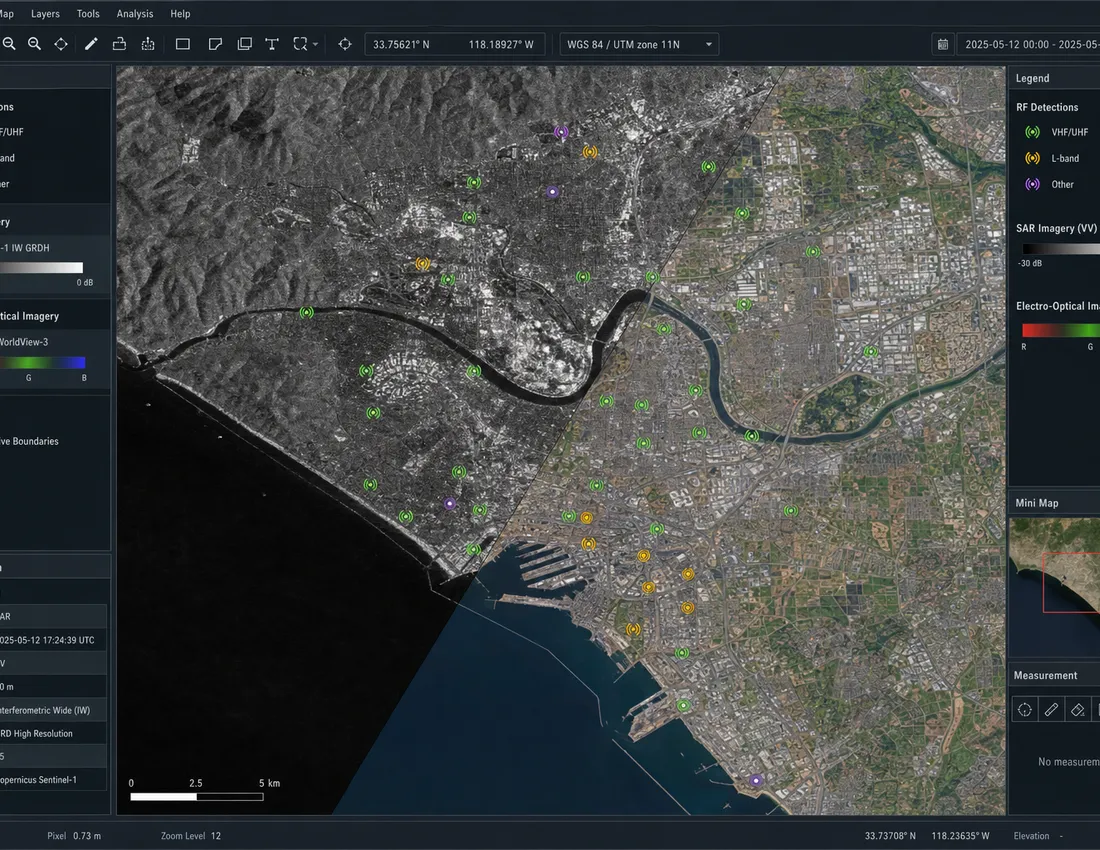The width and height of the screenshot is (1100, 850).
Task: Click the red extent box in Mini Map
Action: (1071, 583)
